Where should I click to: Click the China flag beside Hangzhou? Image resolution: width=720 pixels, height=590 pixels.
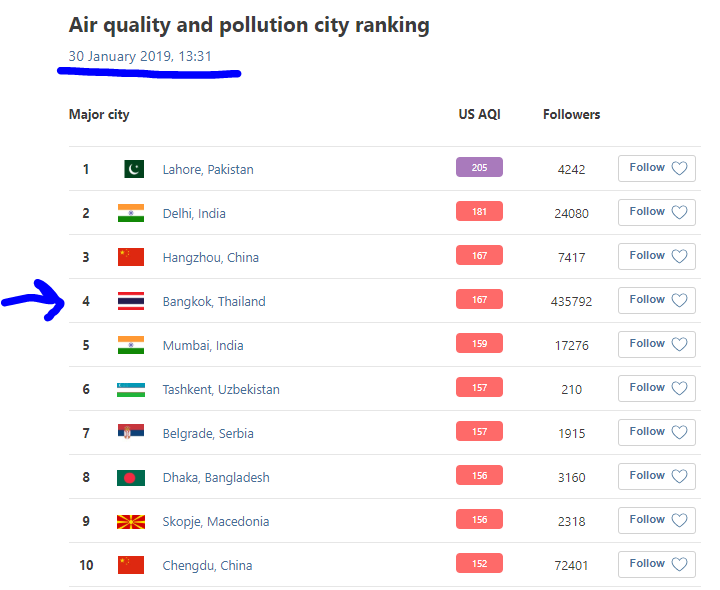(x=131, y=257)
